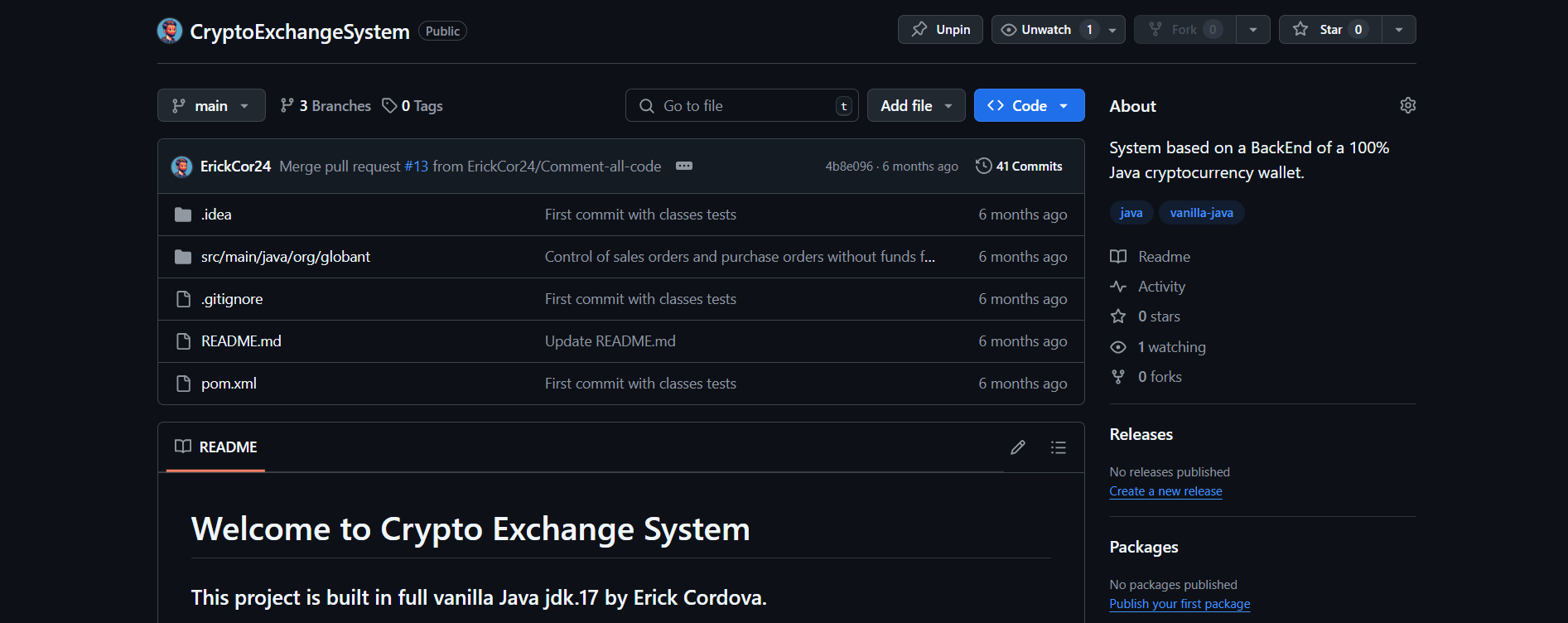Jump to Readme in About sidebar

[x=1151, y=257]
